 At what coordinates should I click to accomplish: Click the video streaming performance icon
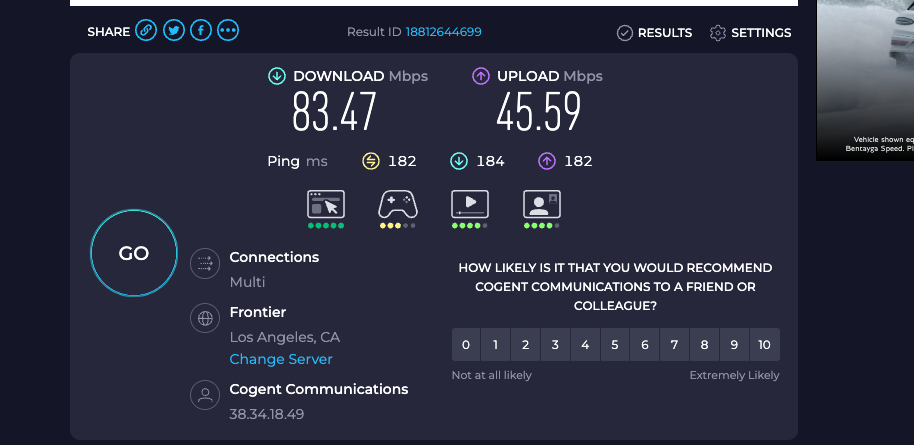pyautogui.click(x=470, y=204)
